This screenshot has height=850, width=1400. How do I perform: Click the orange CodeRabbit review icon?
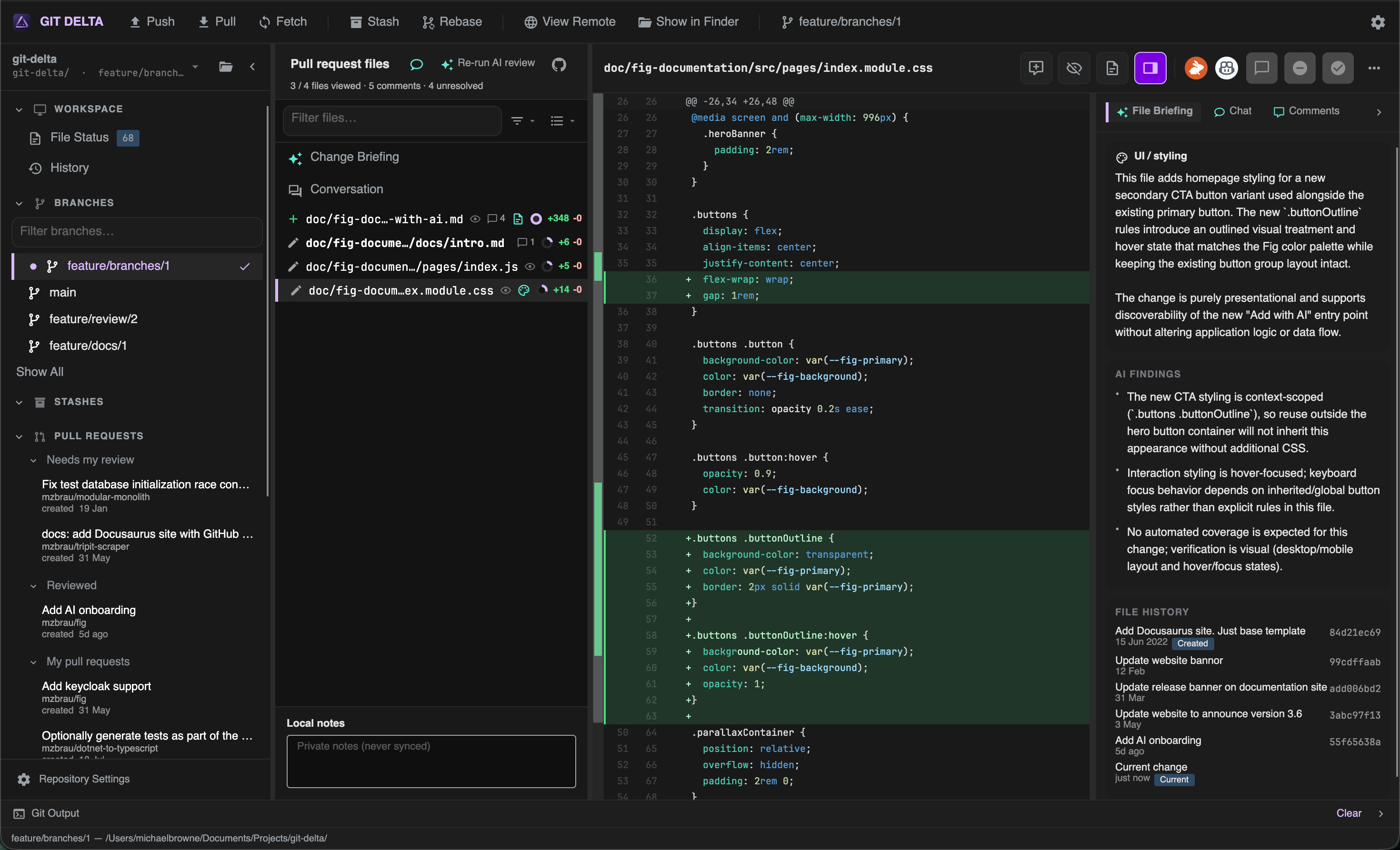pos(1195,68)
